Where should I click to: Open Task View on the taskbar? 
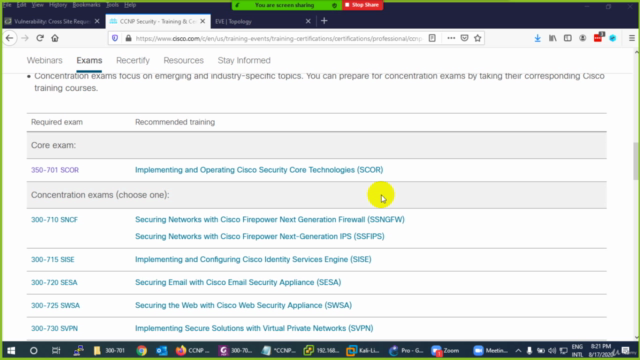click(x=56, y=351)
